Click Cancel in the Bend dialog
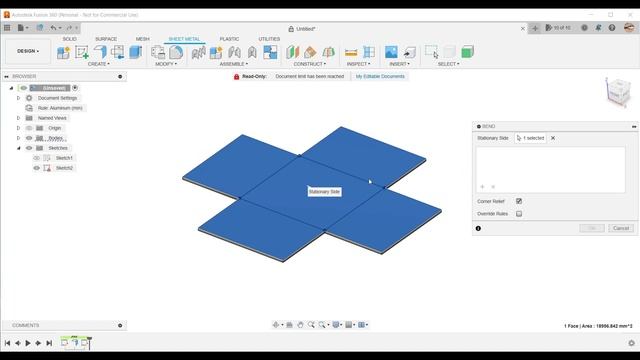Screen dimensions: 640x360 621,228
